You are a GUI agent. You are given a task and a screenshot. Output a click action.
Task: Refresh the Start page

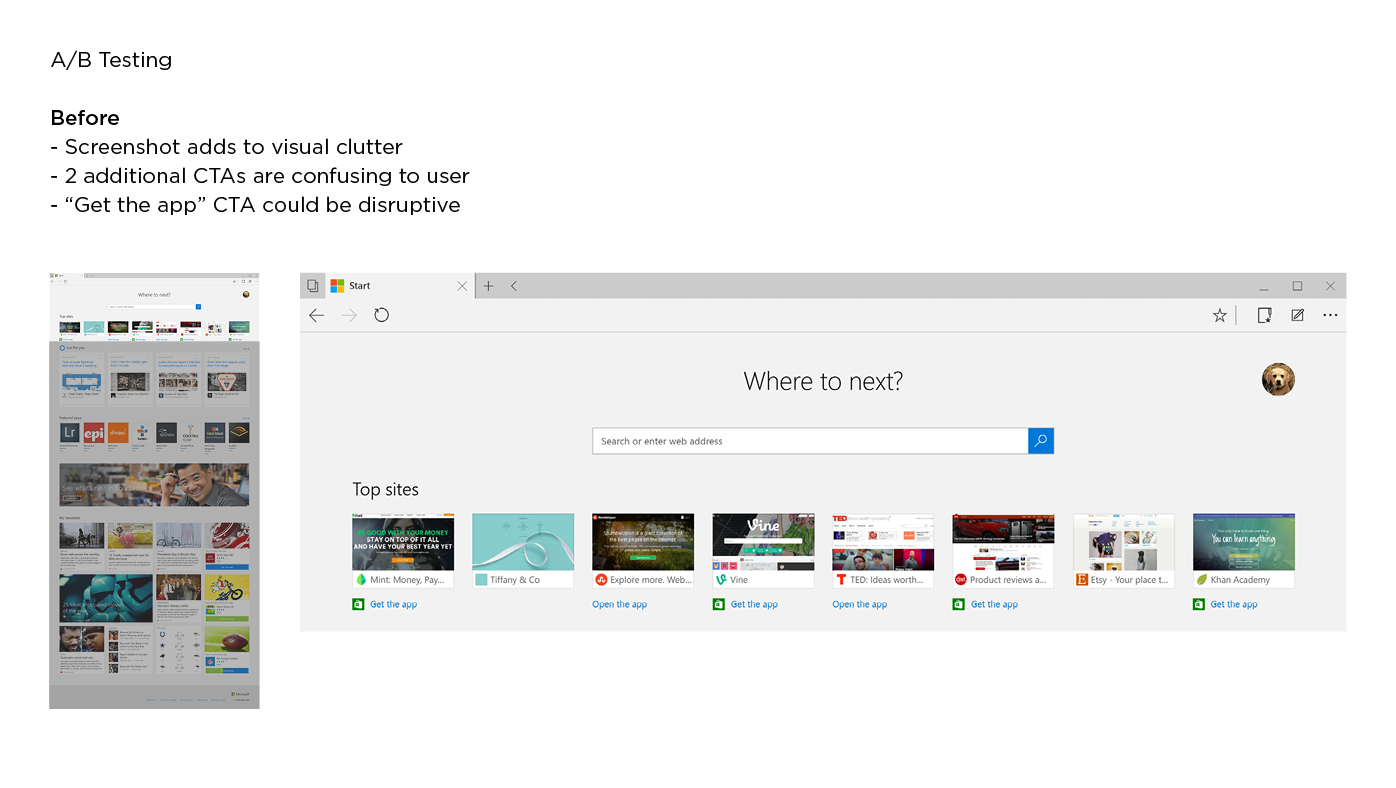coord(381,314)
